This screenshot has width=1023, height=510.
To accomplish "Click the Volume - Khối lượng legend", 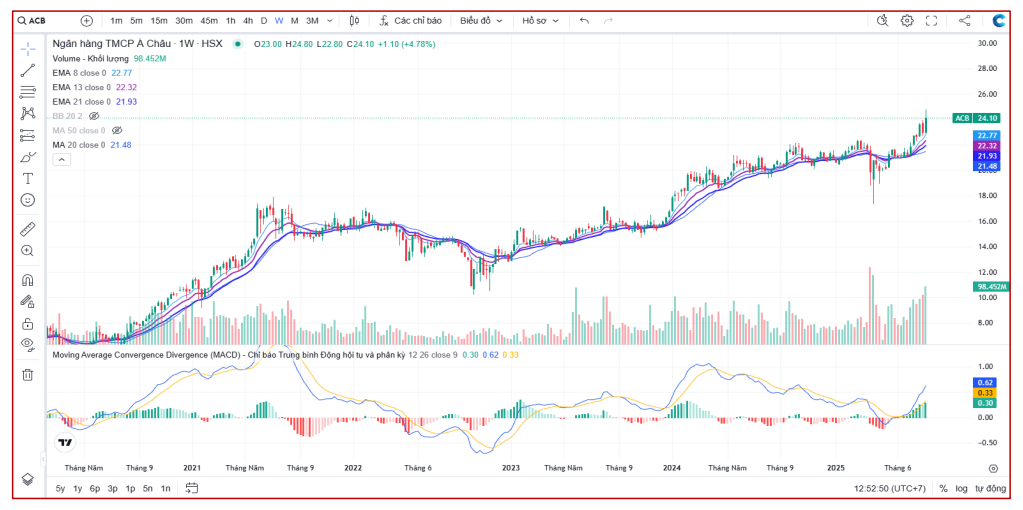I will pyautogui.click(x=91, y=59).
